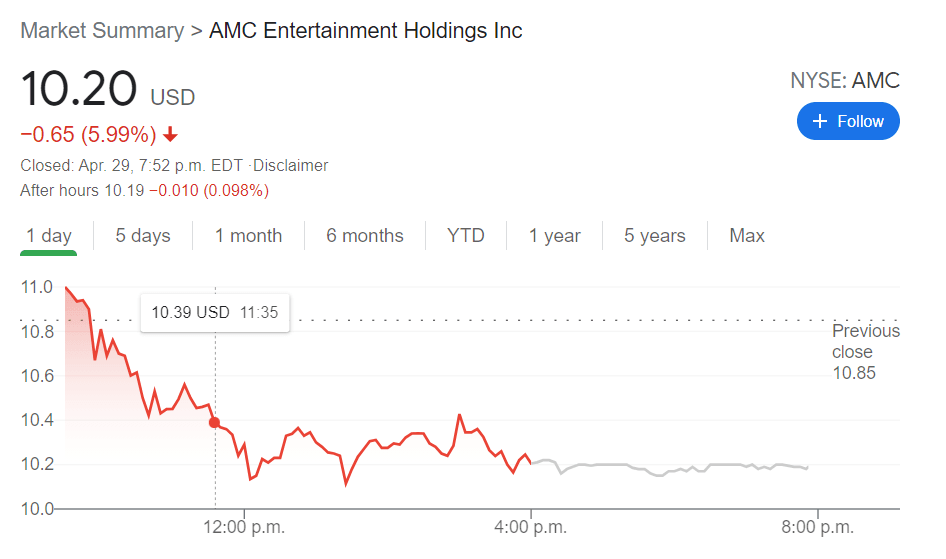Click the Market Summary breadcrumb
946x559 pixels.
102,30
